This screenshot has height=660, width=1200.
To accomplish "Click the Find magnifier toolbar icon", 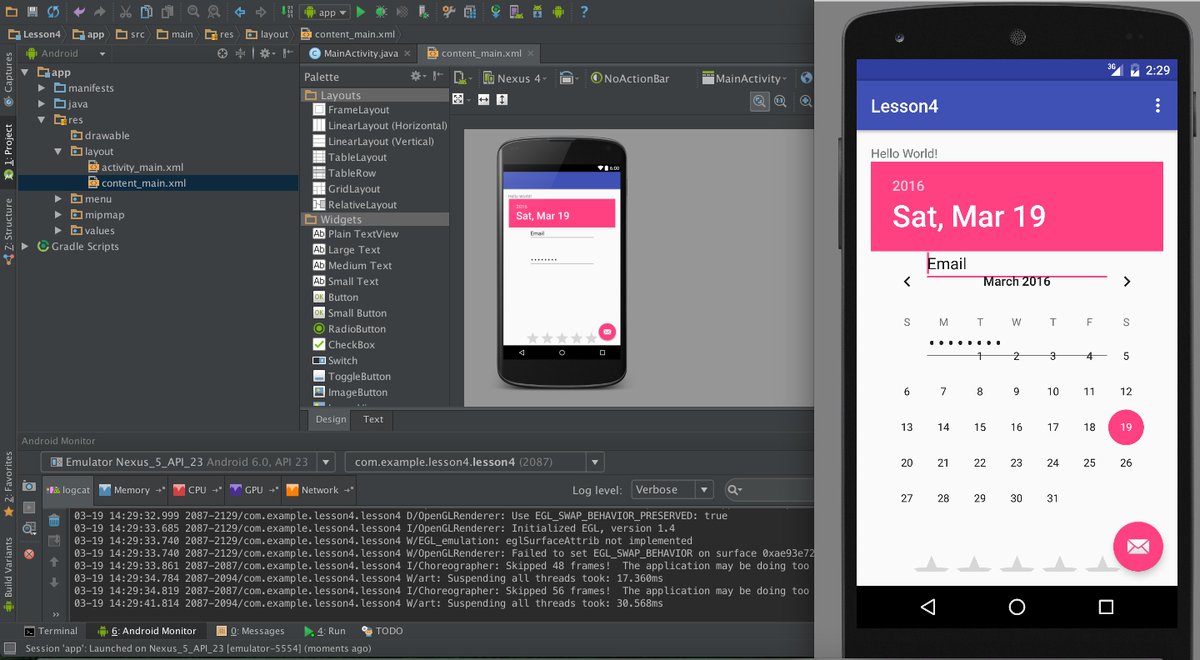I will point(192,12).
